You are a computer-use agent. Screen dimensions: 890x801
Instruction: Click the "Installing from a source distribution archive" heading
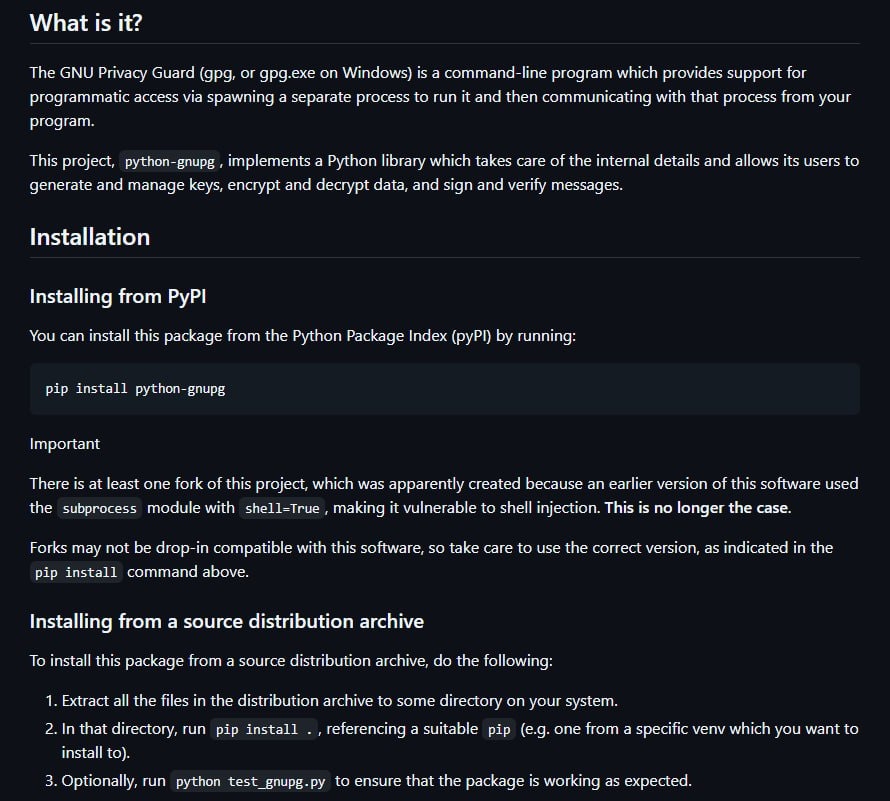(x=226, y=621)
